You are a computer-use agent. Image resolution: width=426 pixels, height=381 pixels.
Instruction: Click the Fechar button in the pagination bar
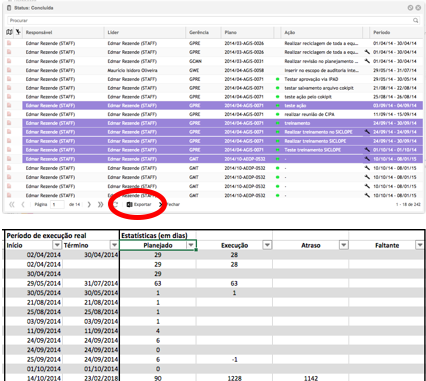[x=170, y=204]
